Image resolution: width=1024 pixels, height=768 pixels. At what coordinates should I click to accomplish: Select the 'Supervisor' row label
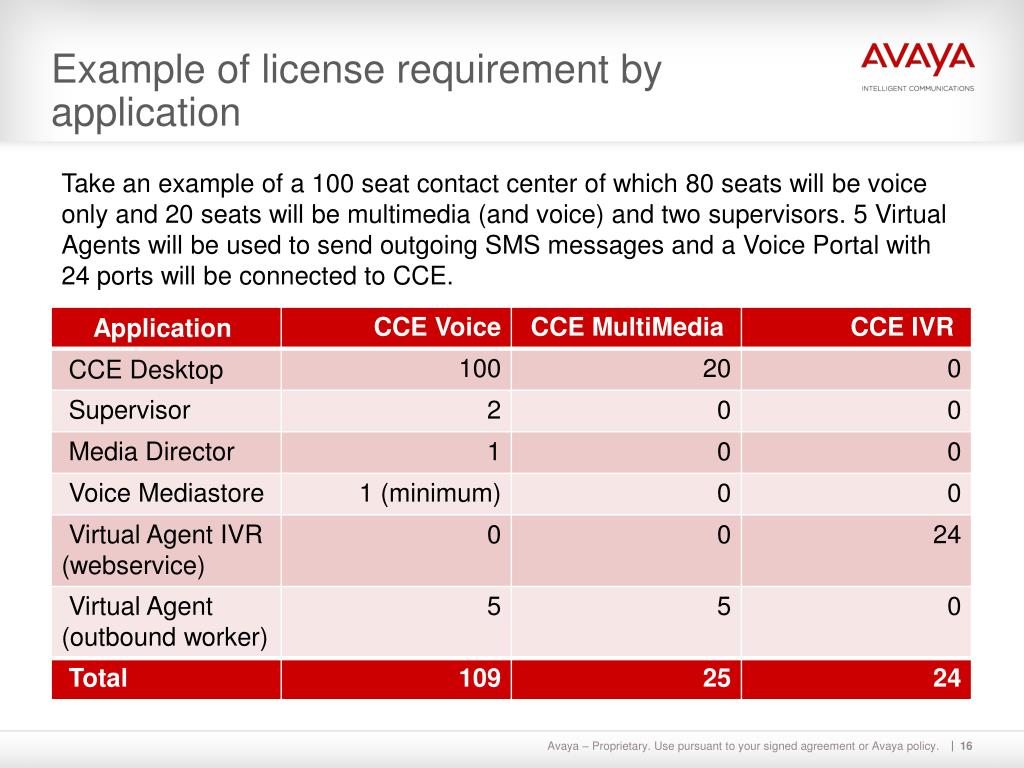pyautogui.click(x=129, y=410)
